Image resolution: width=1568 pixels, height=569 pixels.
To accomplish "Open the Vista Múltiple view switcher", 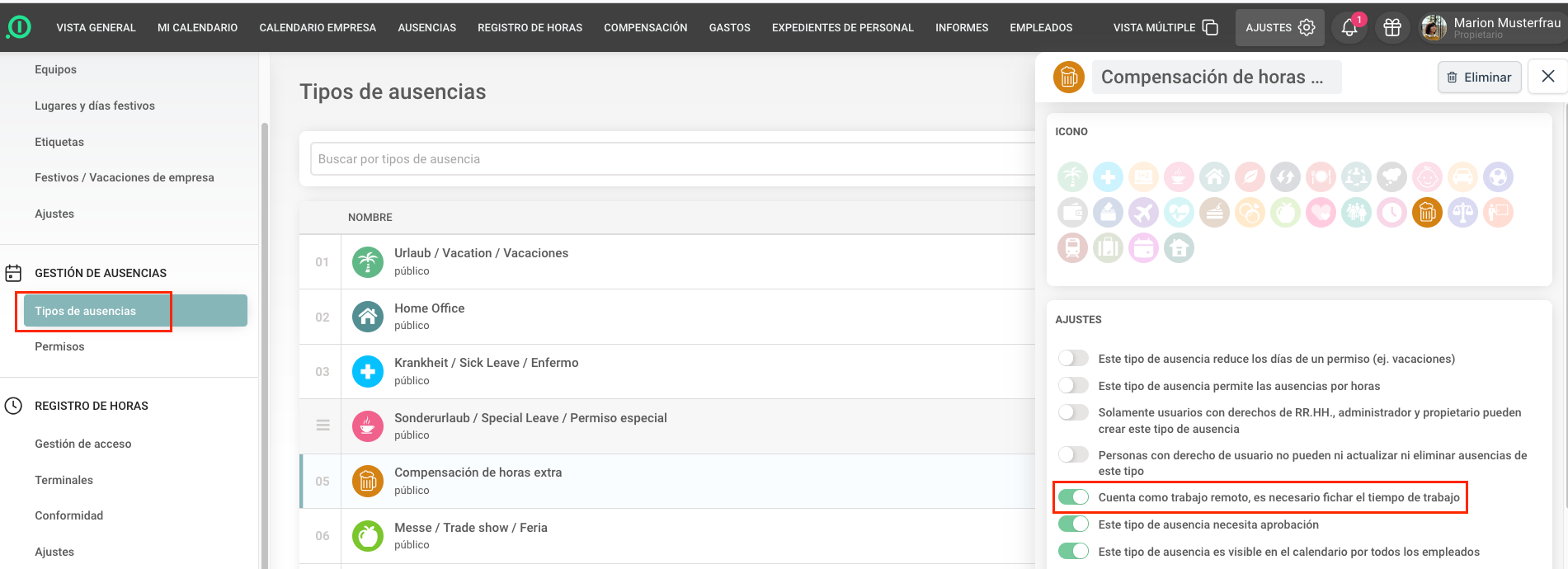I will pos(1165,28).
